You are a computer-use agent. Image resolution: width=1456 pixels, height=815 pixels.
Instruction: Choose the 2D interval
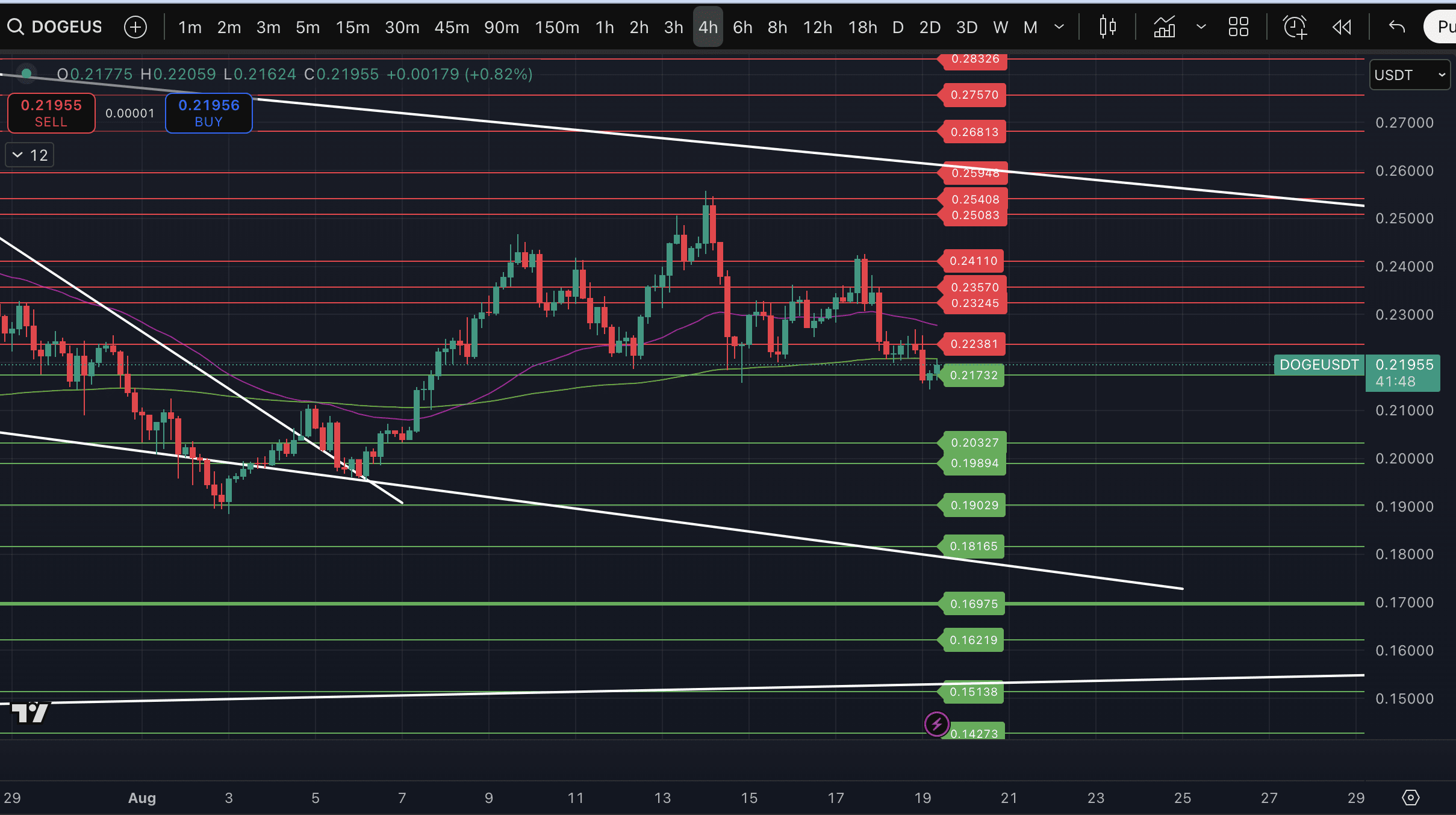click(930, 27)
